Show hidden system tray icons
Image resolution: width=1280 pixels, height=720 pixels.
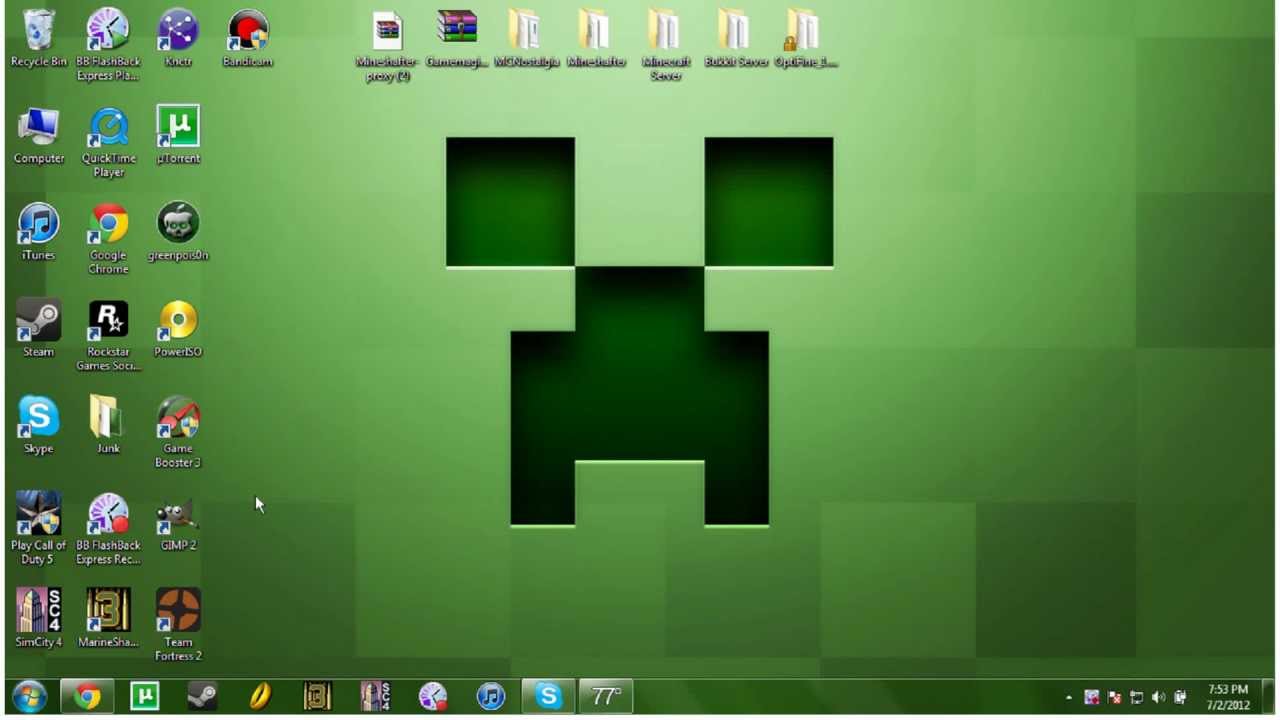click(1069, 697)
